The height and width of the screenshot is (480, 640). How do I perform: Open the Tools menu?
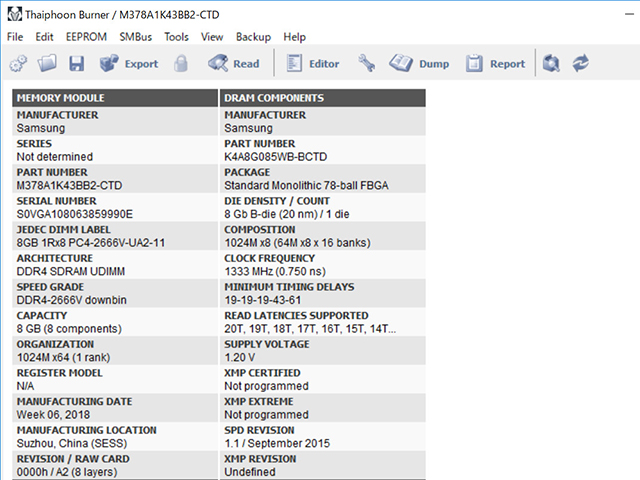pyautogui.click(x=176, y=37)
